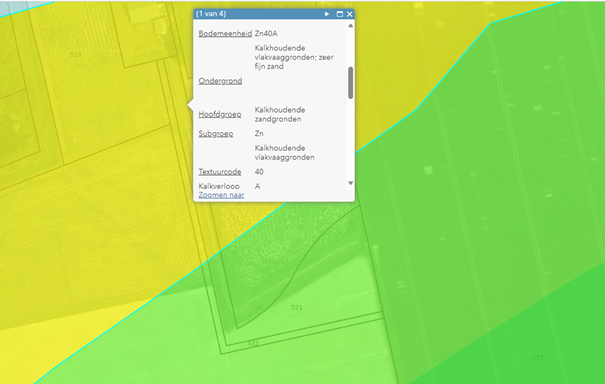Image resolution: width=605 pixels, height=384 pixels.
Task: Click parcel number 521 on map
Action: [296, 308]
